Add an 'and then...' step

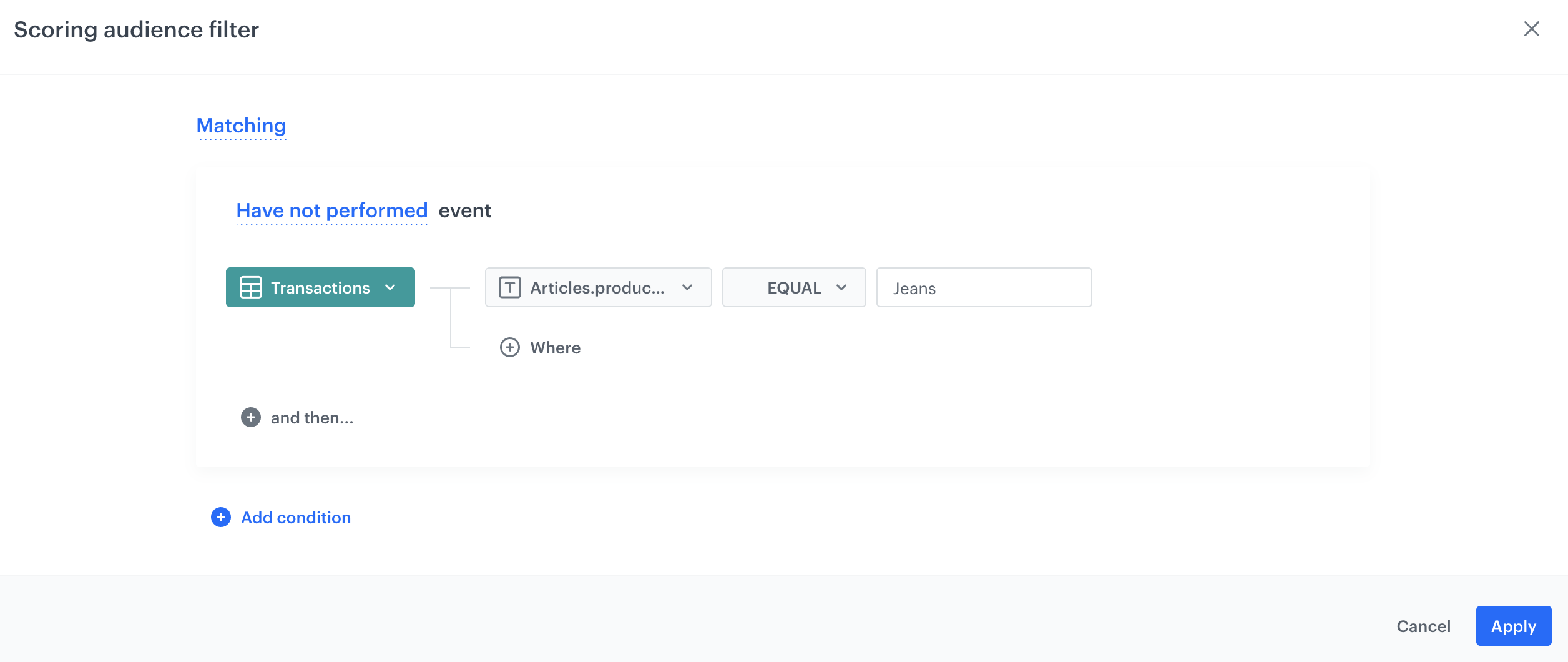coord(298,417)
